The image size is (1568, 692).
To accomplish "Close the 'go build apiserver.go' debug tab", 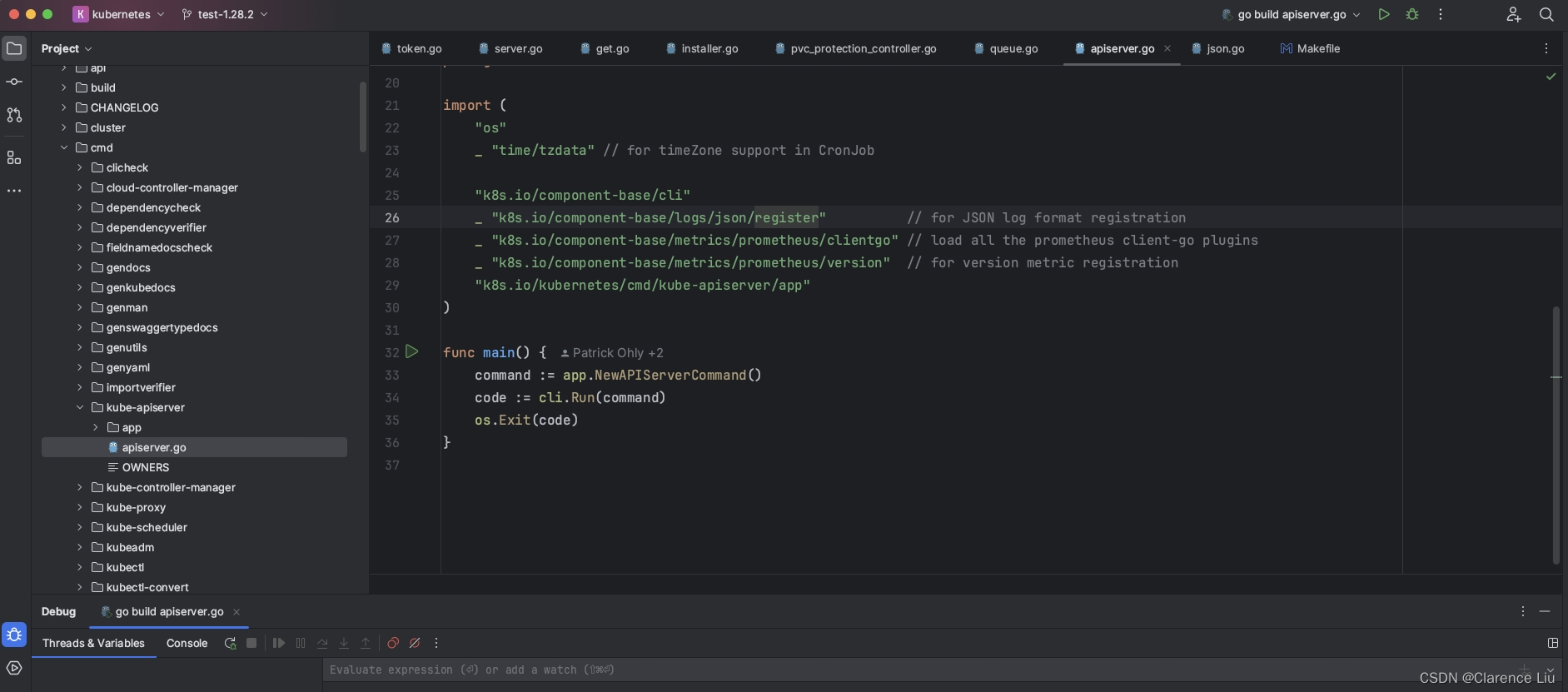I will point(236,611).
